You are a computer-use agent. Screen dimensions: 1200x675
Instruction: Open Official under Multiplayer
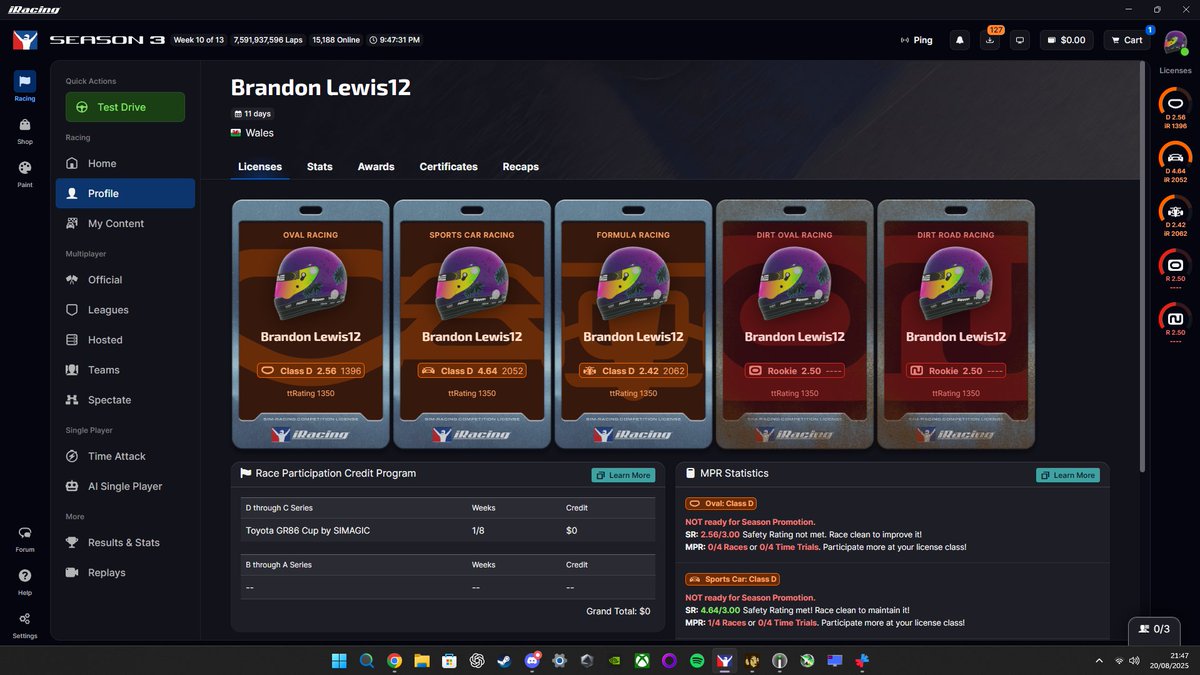(x=125, y=280)
